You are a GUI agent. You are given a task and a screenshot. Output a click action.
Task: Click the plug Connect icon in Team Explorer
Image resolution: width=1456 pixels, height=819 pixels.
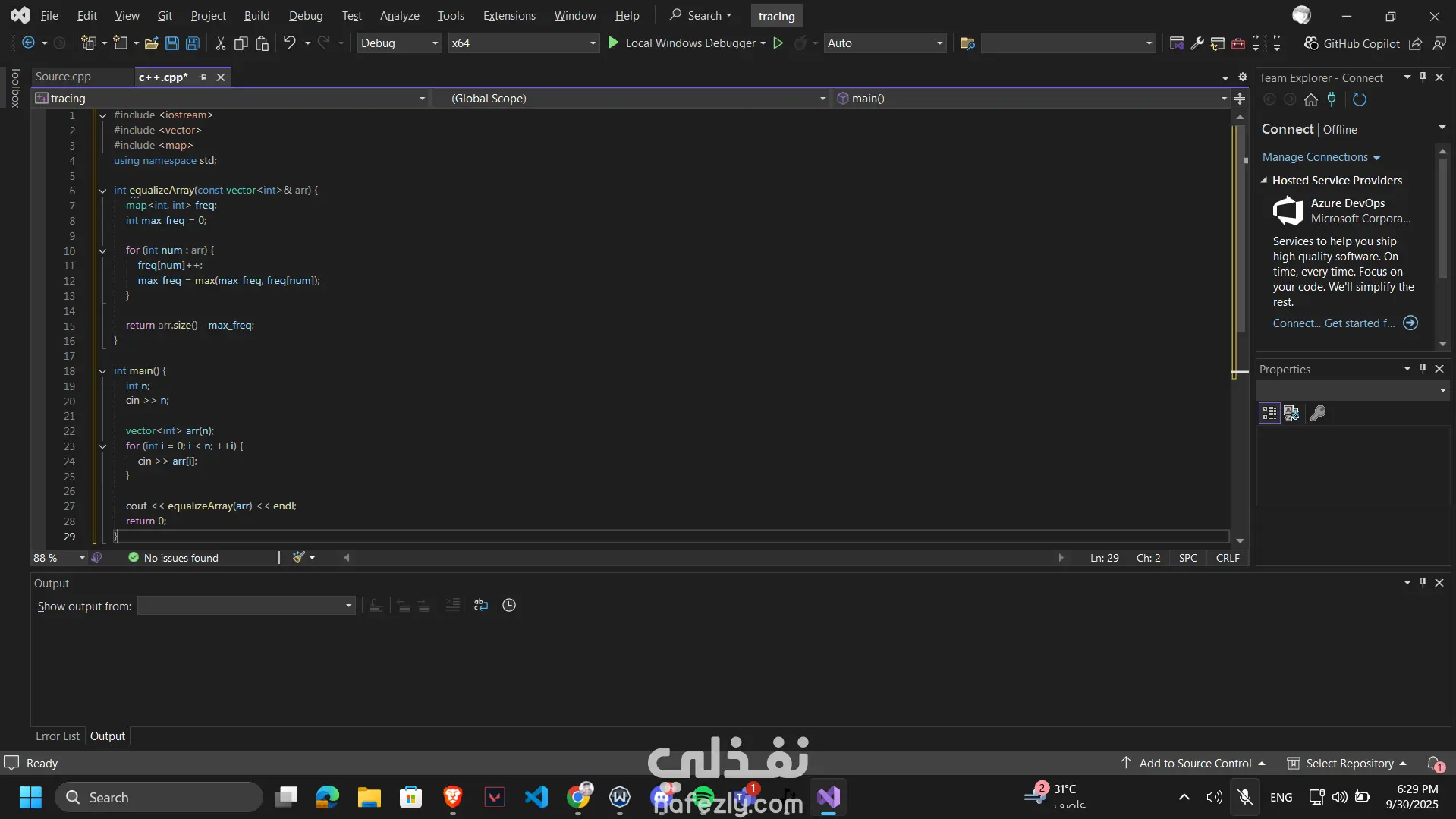pos(1332,99)
